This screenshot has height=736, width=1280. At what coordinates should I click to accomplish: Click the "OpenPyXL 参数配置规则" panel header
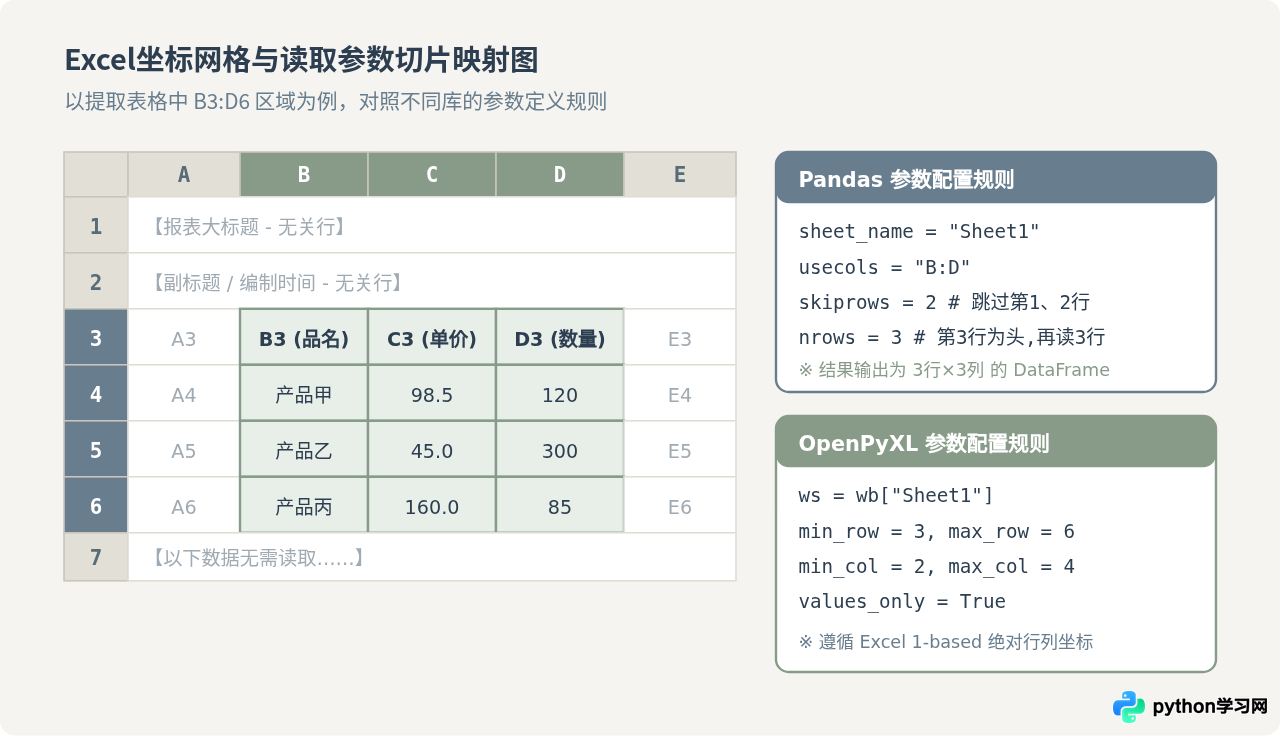tap(996, 442)
